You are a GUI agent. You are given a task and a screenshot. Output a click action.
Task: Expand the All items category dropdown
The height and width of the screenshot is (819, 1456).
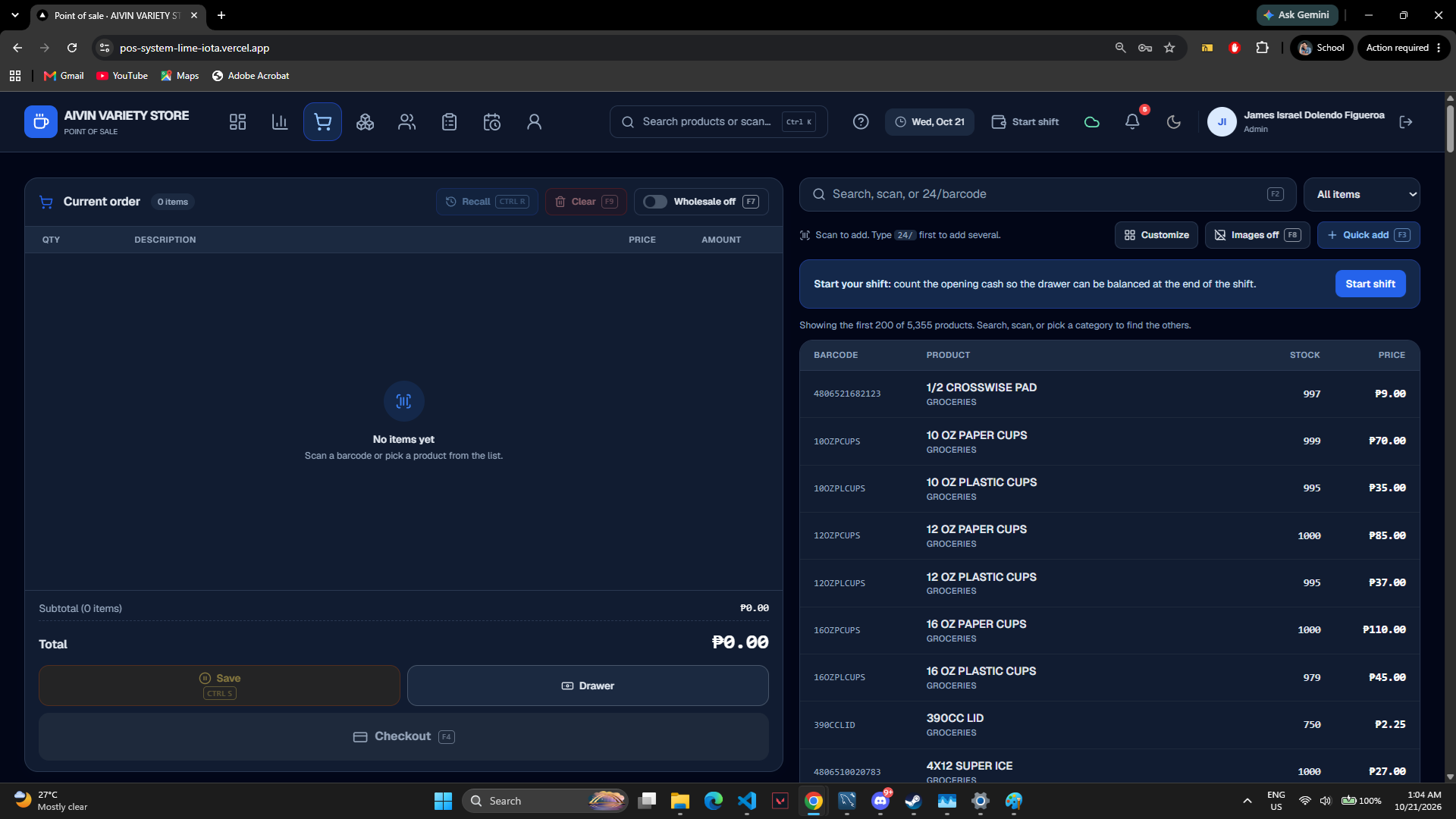[1362, 195]
